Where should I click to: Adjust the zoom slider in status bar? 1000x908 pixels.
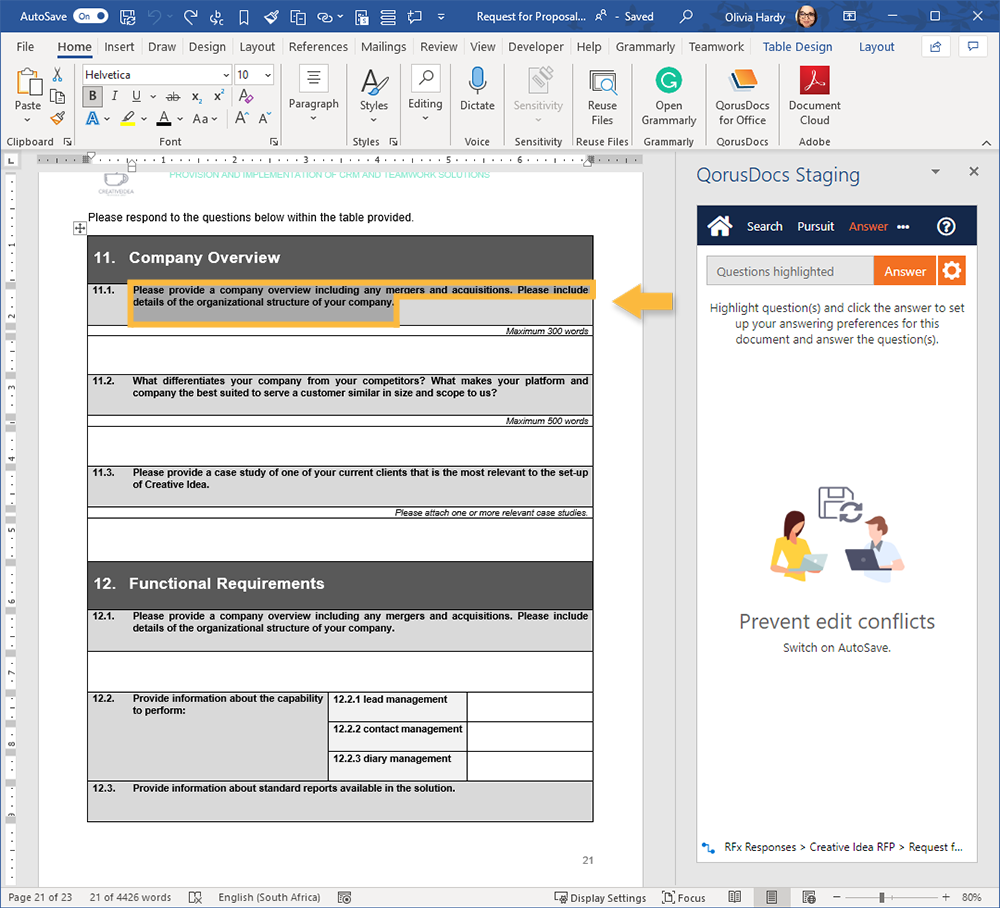tap(882, 898)
